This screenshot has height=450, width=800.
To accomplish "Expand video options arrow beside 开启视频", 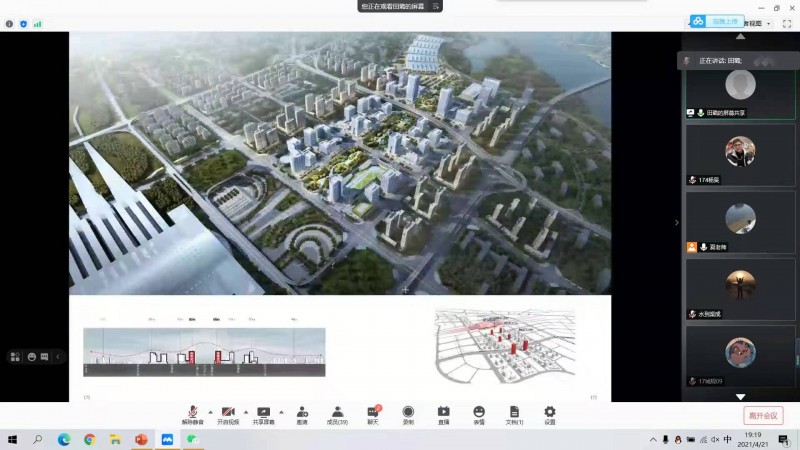I will (x=244, y=411).
